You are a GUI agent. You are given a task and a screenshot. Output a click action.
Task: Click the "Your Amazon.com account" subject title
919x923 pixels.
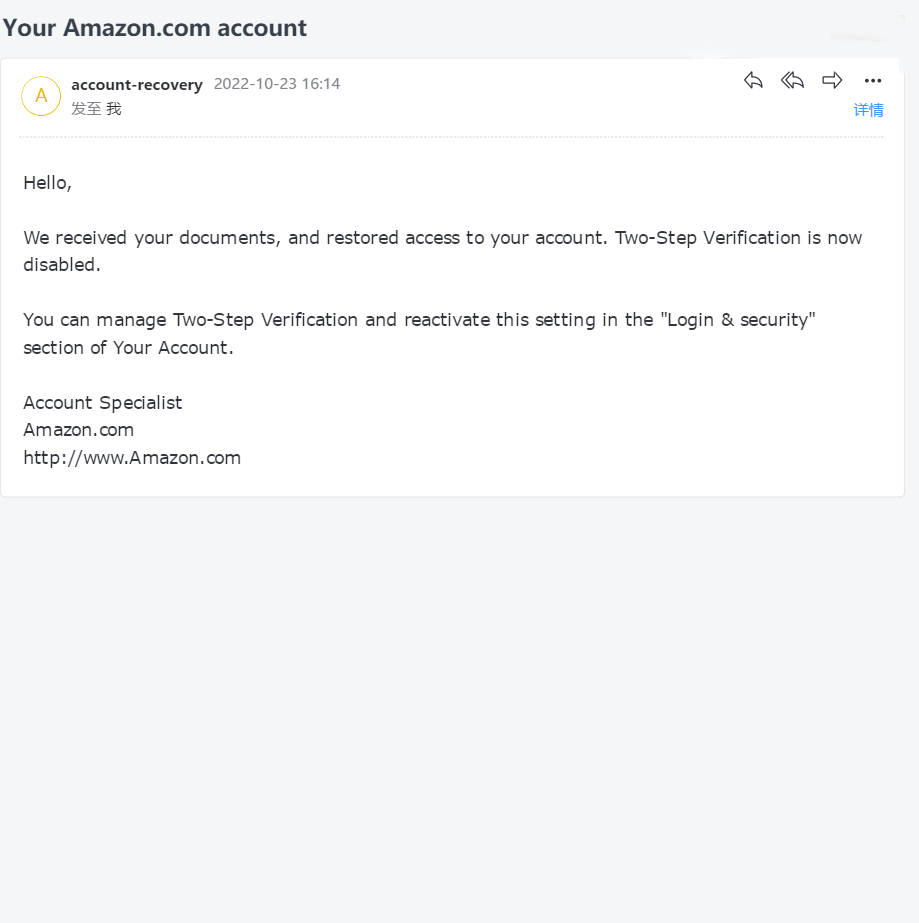click(x=154, y=28)
